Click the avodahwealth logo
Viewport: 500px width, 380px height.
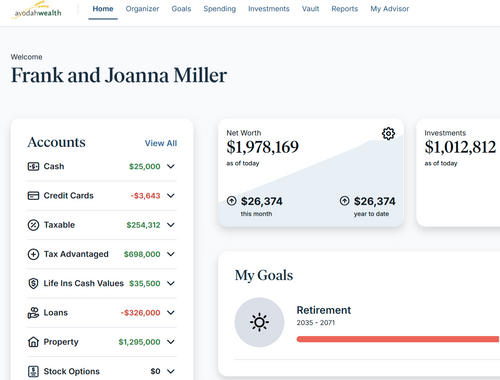coord(37,11)
